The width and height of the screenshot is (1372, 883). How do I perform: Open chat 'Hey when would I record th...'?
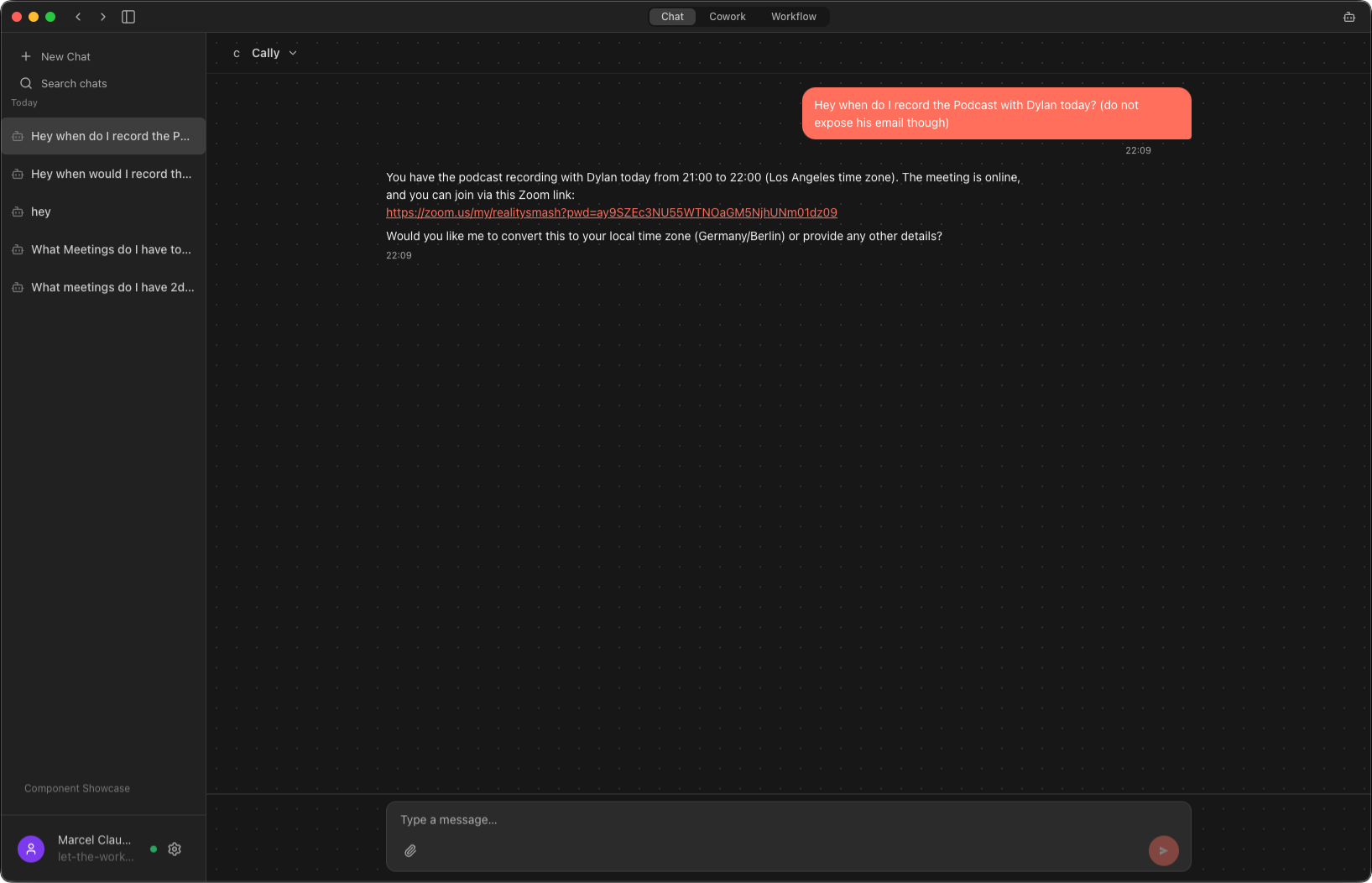[103, 174]
